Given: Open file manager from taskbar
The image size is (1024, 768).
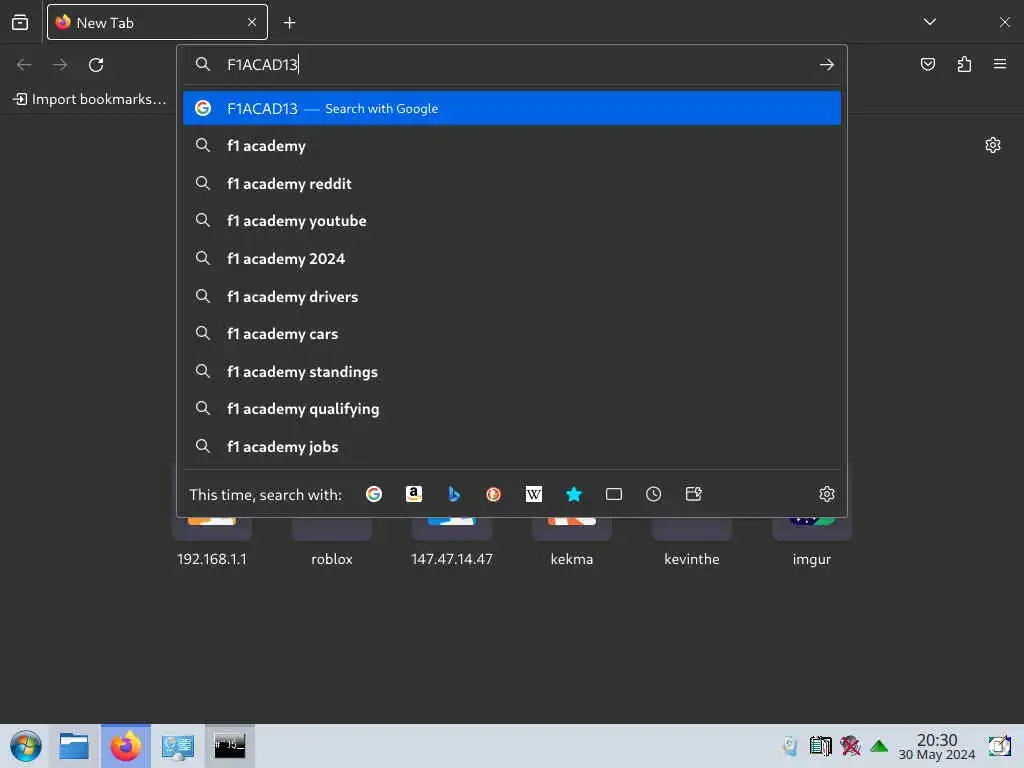Looking at the screenshot, I should click(x=74, y=746).
